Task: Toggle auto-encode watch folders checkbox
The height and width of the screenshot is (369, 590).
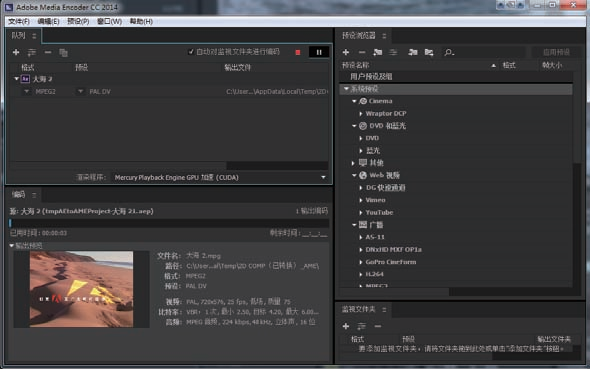Action: (191, 52)
